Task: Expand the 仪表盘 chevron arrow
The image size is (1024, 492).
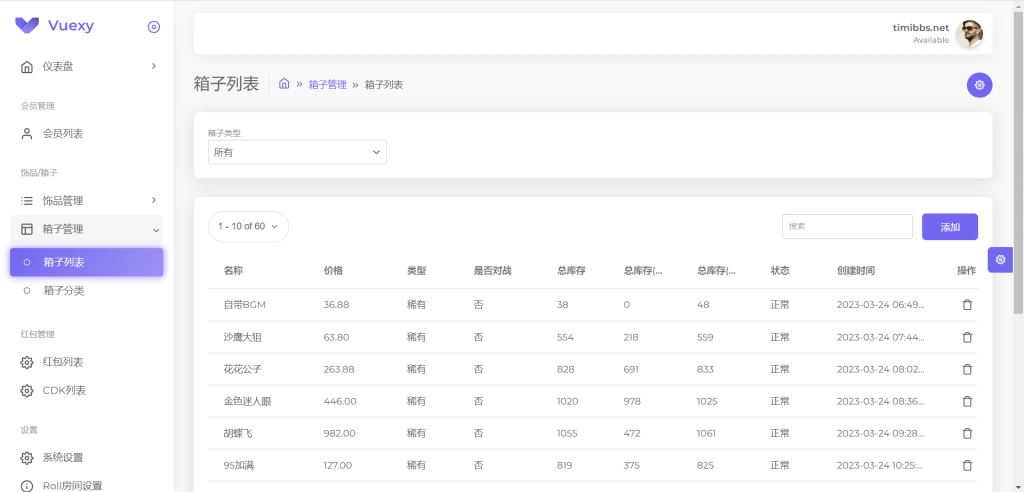Action: (154, 66)
